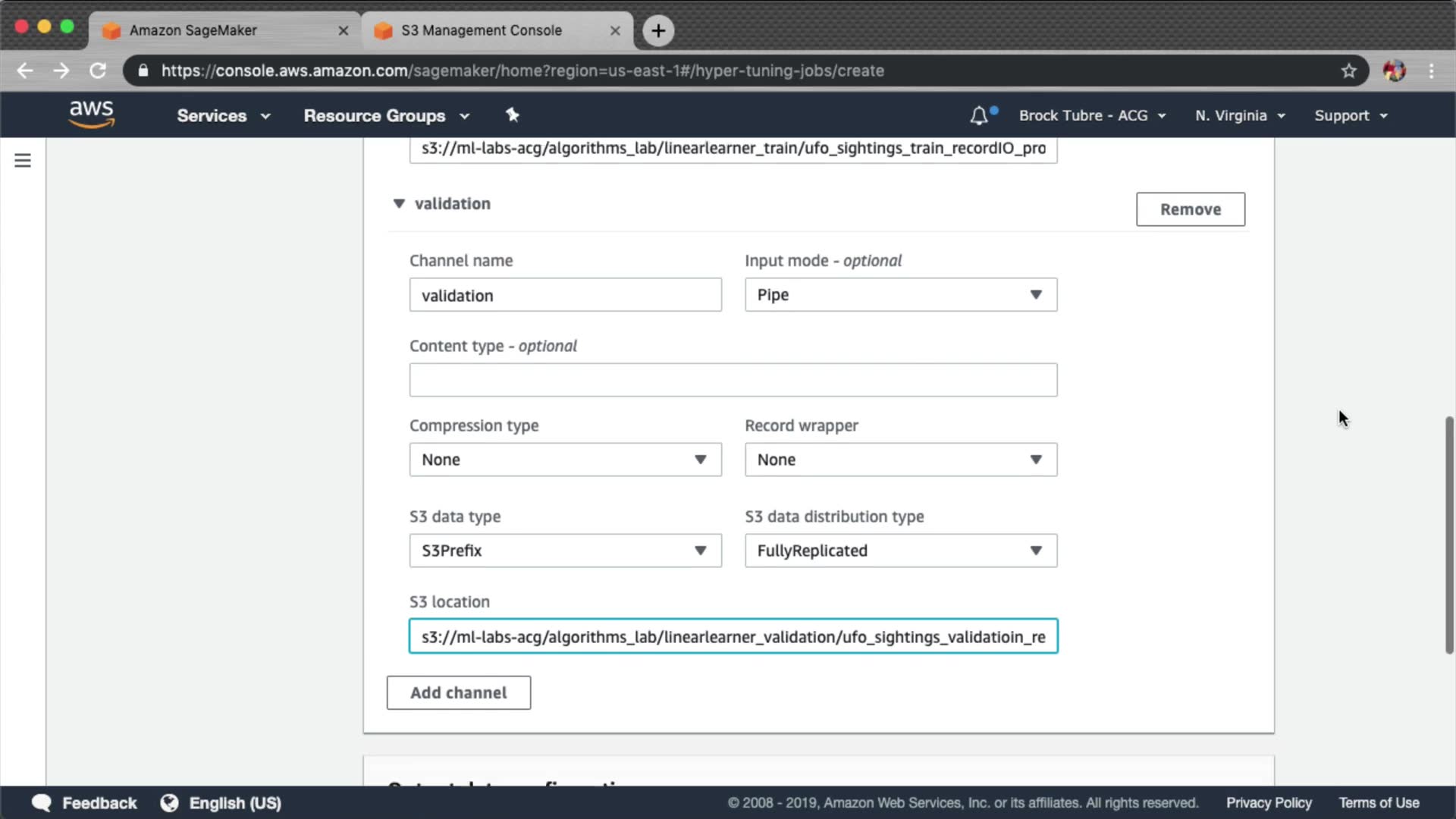Click the pin shortcut icon in navbar
Screen dimensions: 1456x819
coord(513,115)
